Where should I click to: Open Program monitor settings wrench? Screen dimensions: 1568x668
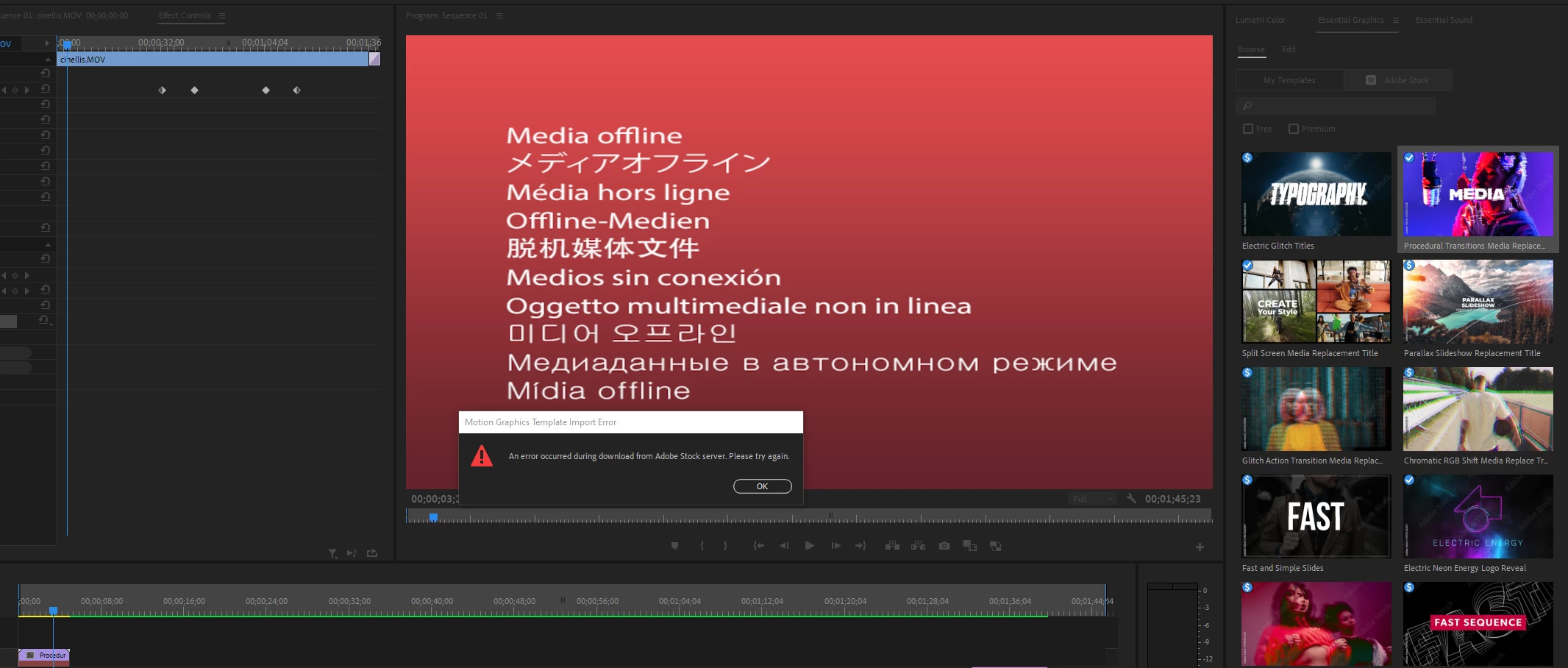(x=1131, y=499)
